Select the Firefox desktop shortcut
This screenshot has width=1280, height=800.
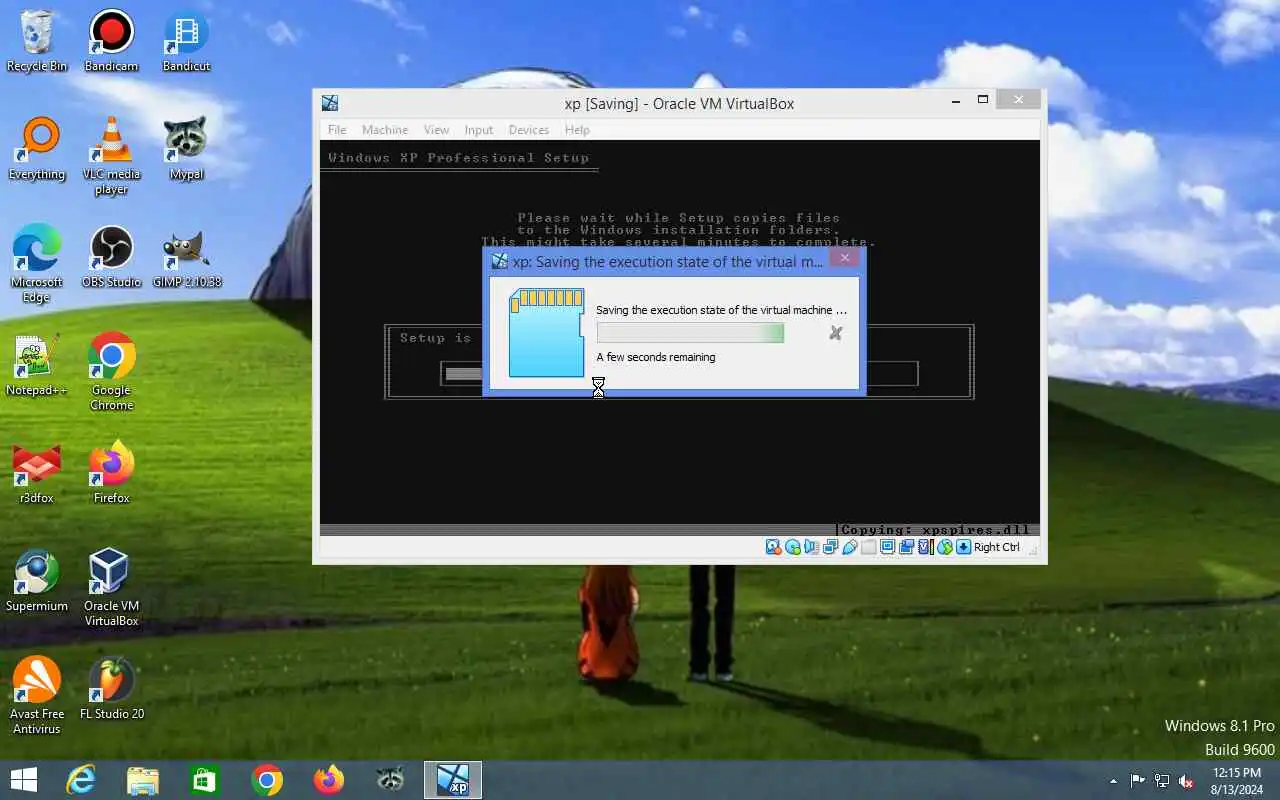click(x=111, y=473)
